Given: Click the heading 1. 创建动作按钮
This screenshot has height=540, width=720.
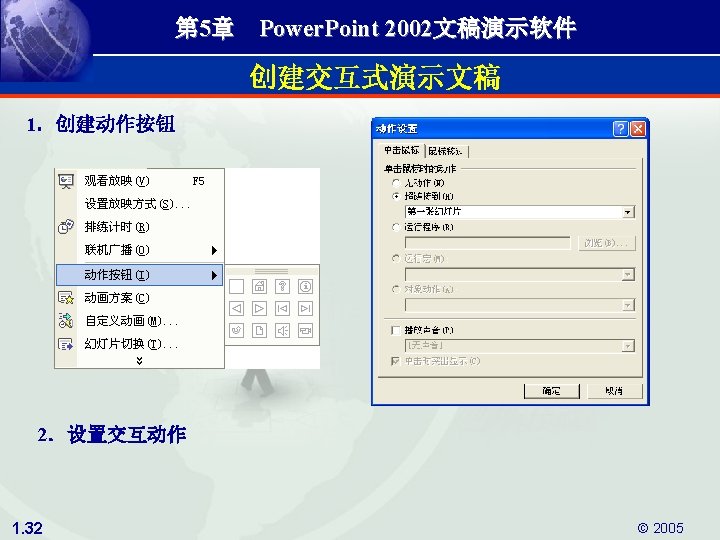Looking at the screenshot, I should (x=101, y=124).
